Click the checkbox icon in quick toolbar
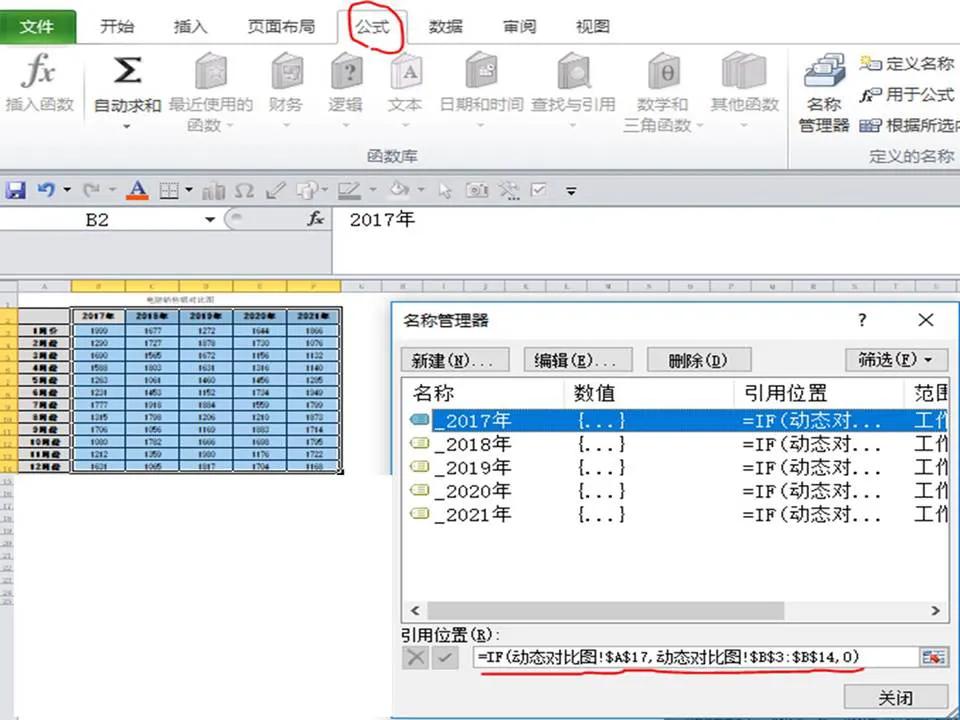This screenshot has height=720, width=960. click(x=539, y=190)
